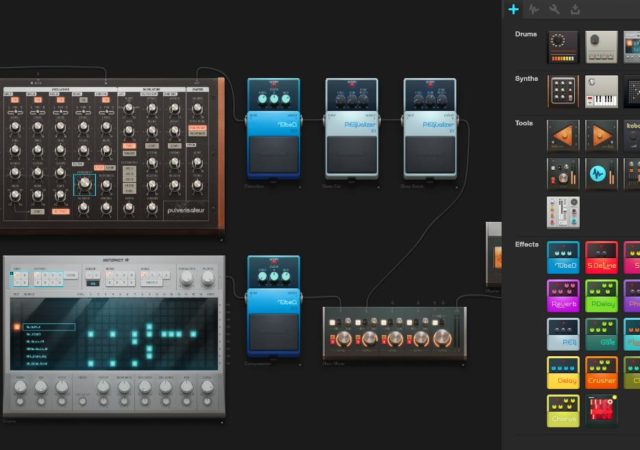Select the highlighted sample row in Machiniste display

(x=49, y=327)
